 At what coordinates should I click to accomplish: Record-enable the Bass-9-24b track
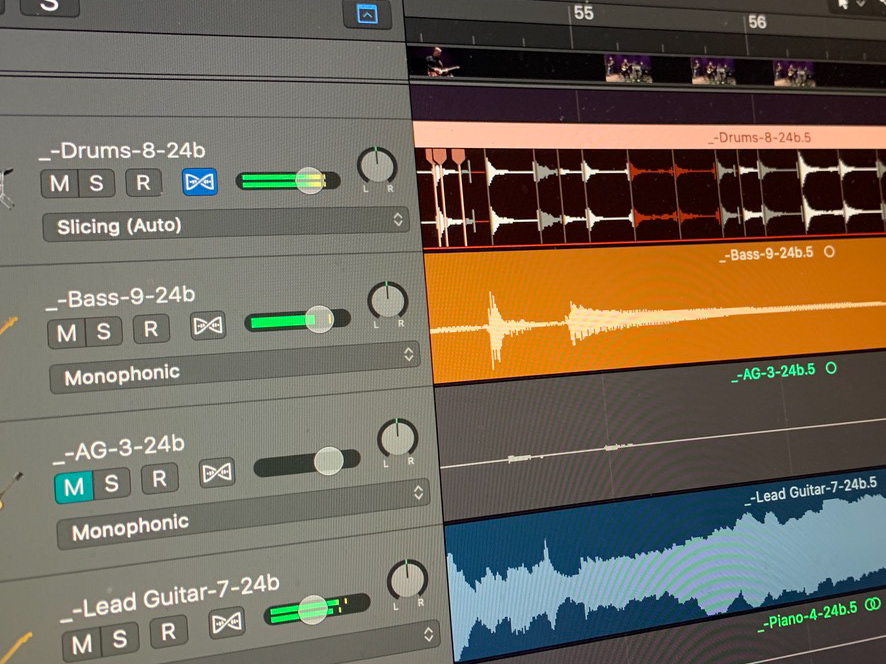pyautogui.click(x=150, y=329)
